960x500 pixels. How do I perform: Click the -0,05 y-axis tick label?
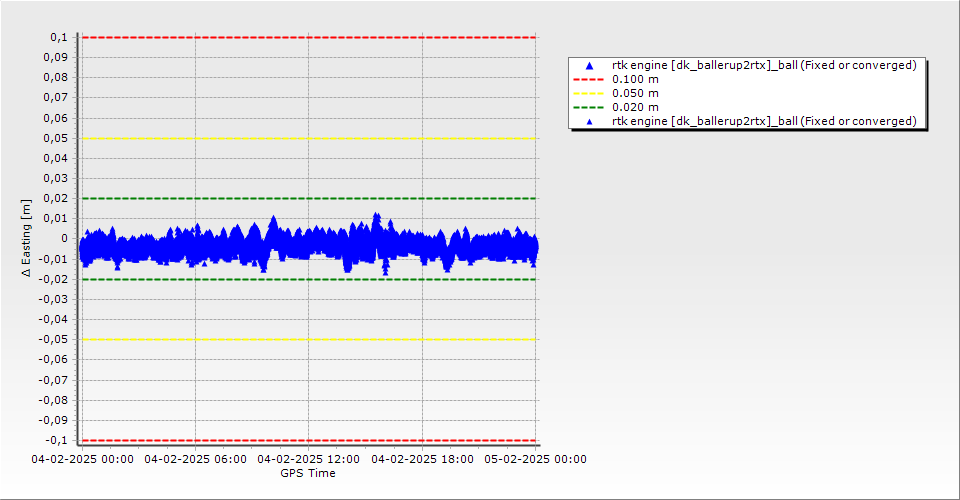tap(53, 340)
